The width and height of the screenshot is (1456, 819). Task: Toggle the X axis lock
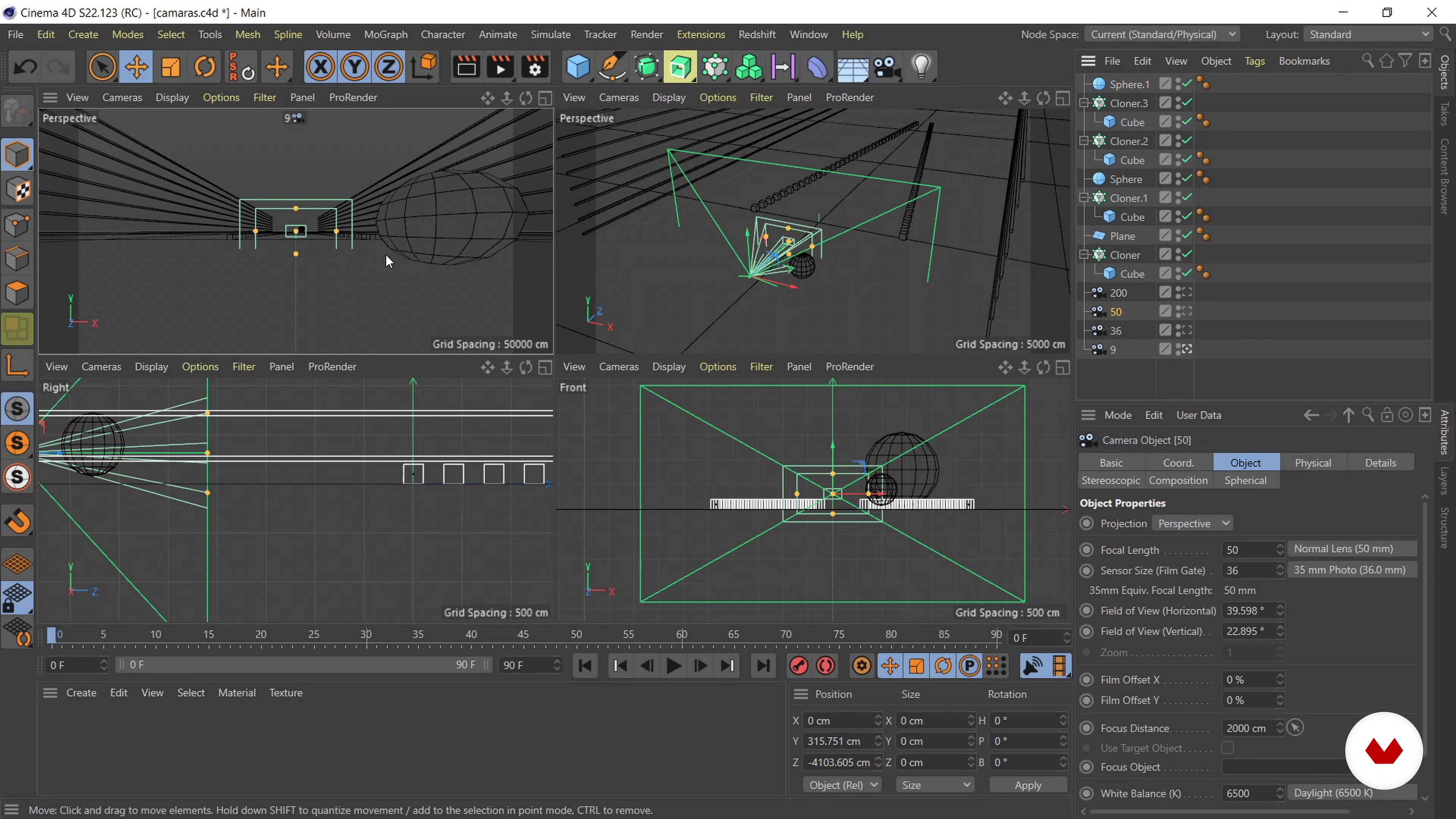(320, 67)
